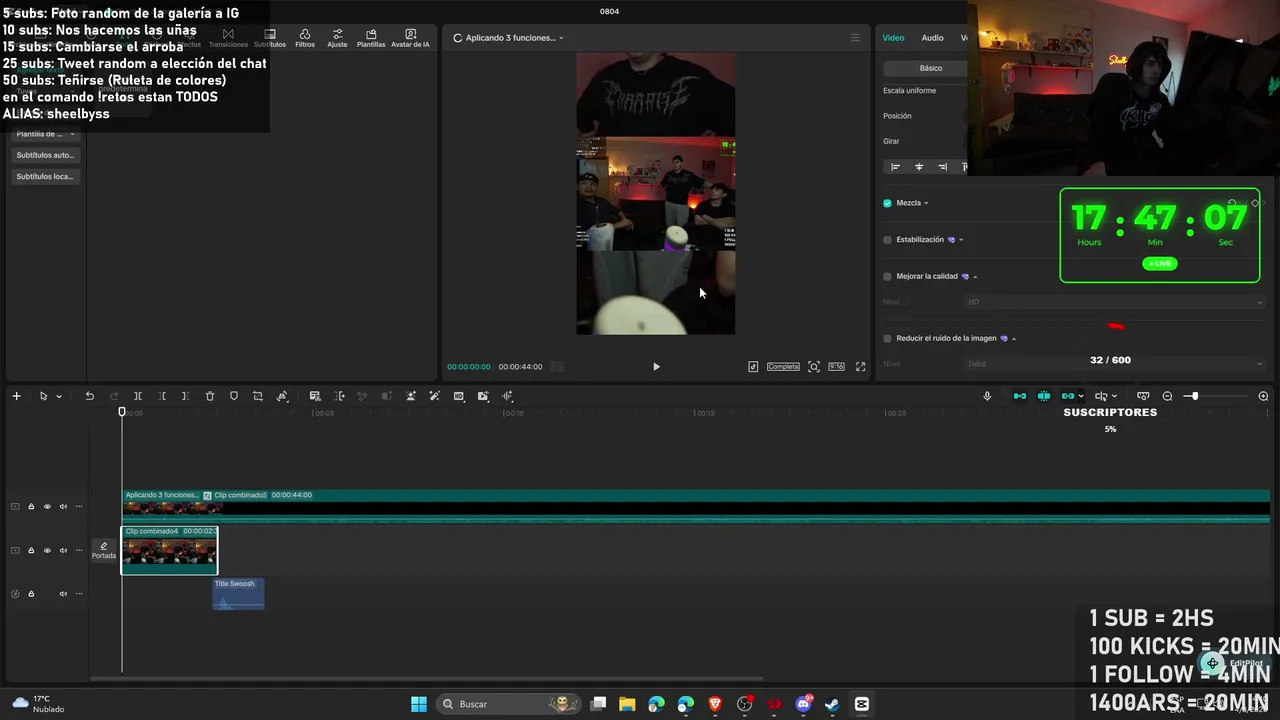Mute the Title Swoosh audio track
1280x720 pixels.
tap(63, 594)
